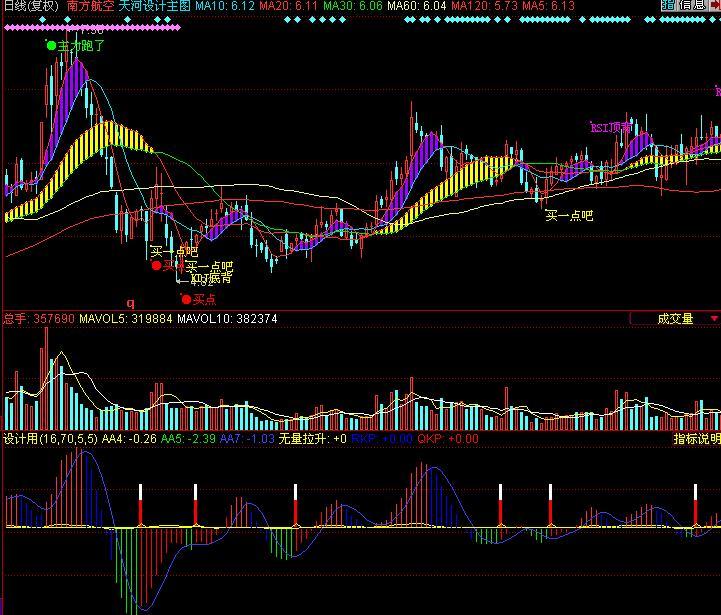Viewport: 721px width, 615px height.
Task: Click the green 主力跑了 signal dot
Action: coord(51,45)
